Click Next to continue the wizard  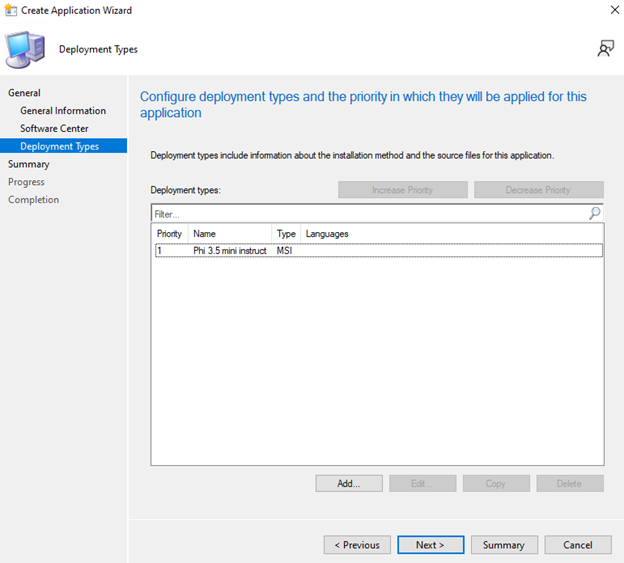pos(430,545)
